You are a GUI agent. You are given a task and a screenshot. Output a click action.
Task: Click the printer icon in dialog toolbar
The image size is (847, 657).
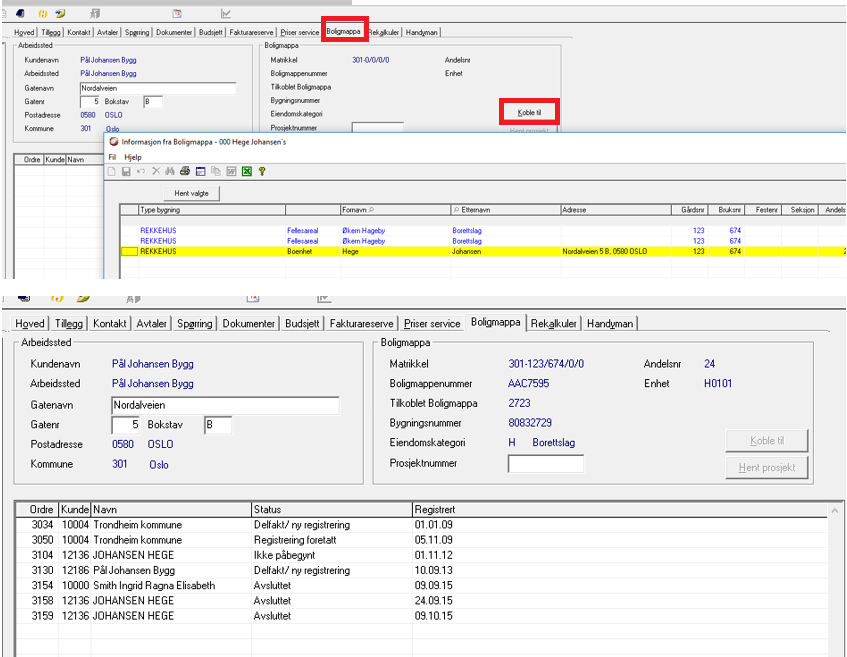point(184,172)
